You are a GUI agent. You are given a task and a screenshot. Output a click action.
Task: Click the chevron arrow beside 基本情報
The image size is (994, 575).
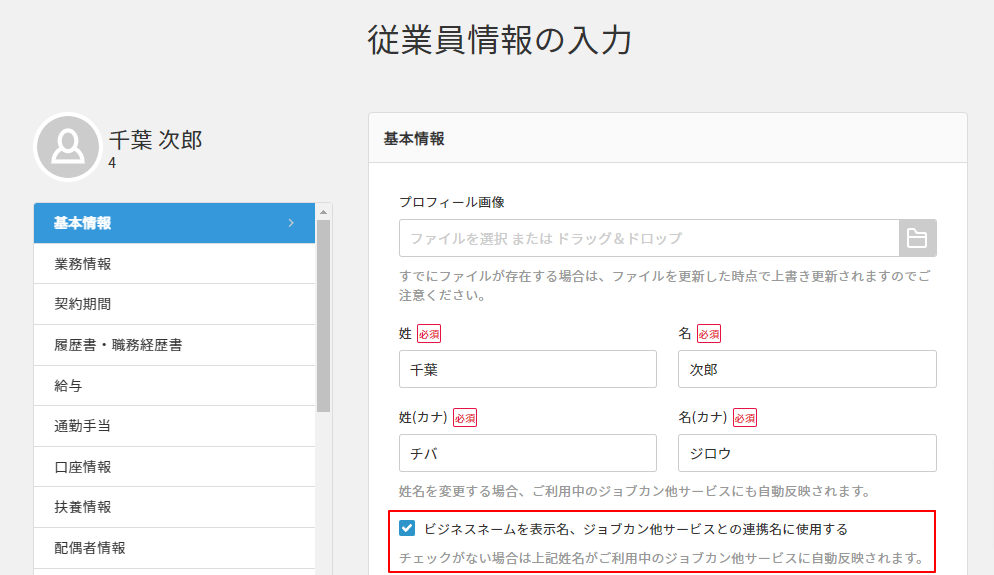[x=291, y=223]
